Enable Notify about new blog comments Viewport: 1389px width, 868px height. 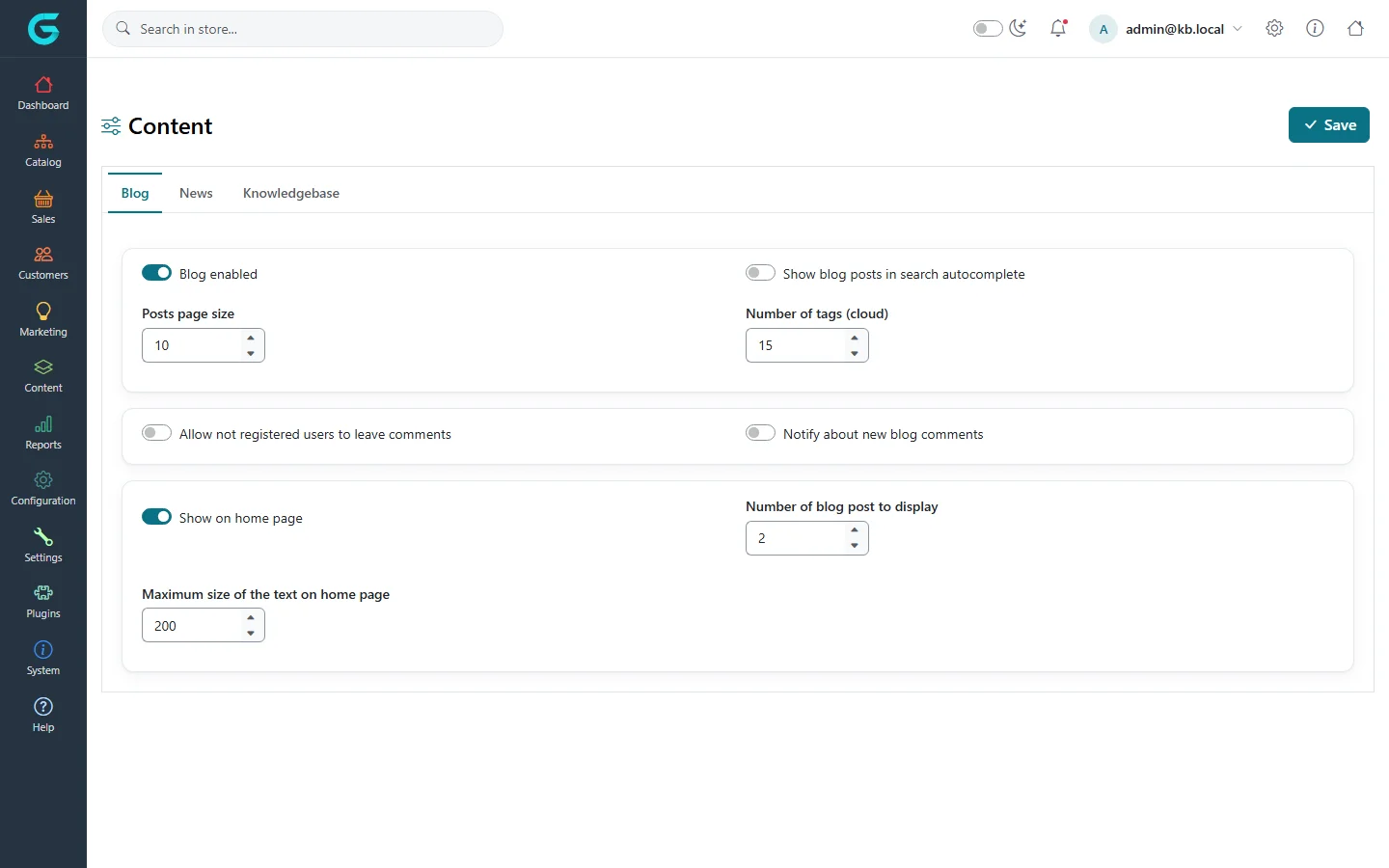[x=760, y=433]
